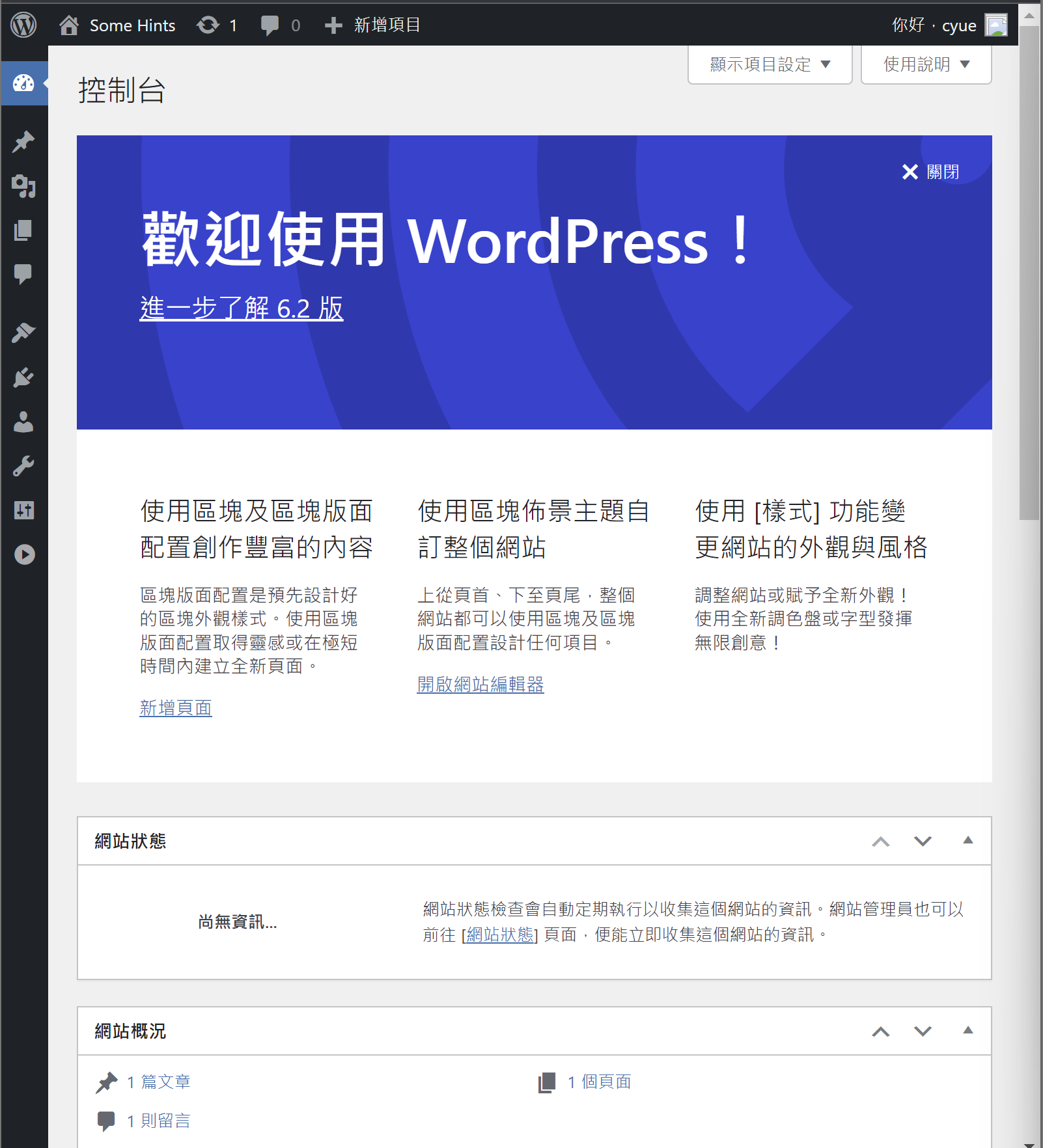Viewport: 1043px width, 1148px height.
Task: Open the Settings sliders sidebar icon
Action: click(x=23, y=510)
